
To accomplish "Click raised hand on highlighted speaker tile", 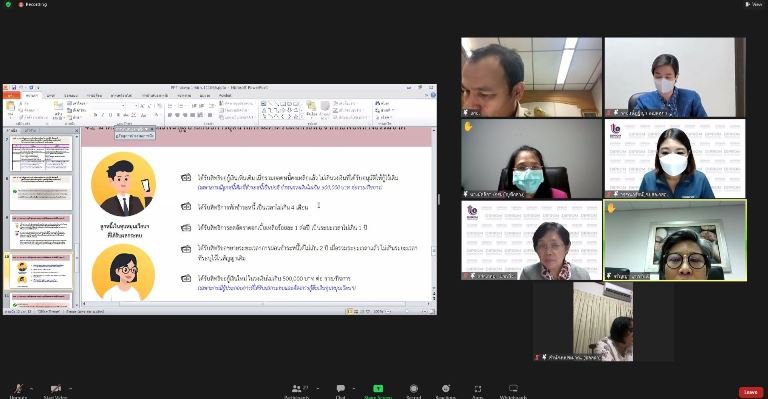I will (611, 208).
